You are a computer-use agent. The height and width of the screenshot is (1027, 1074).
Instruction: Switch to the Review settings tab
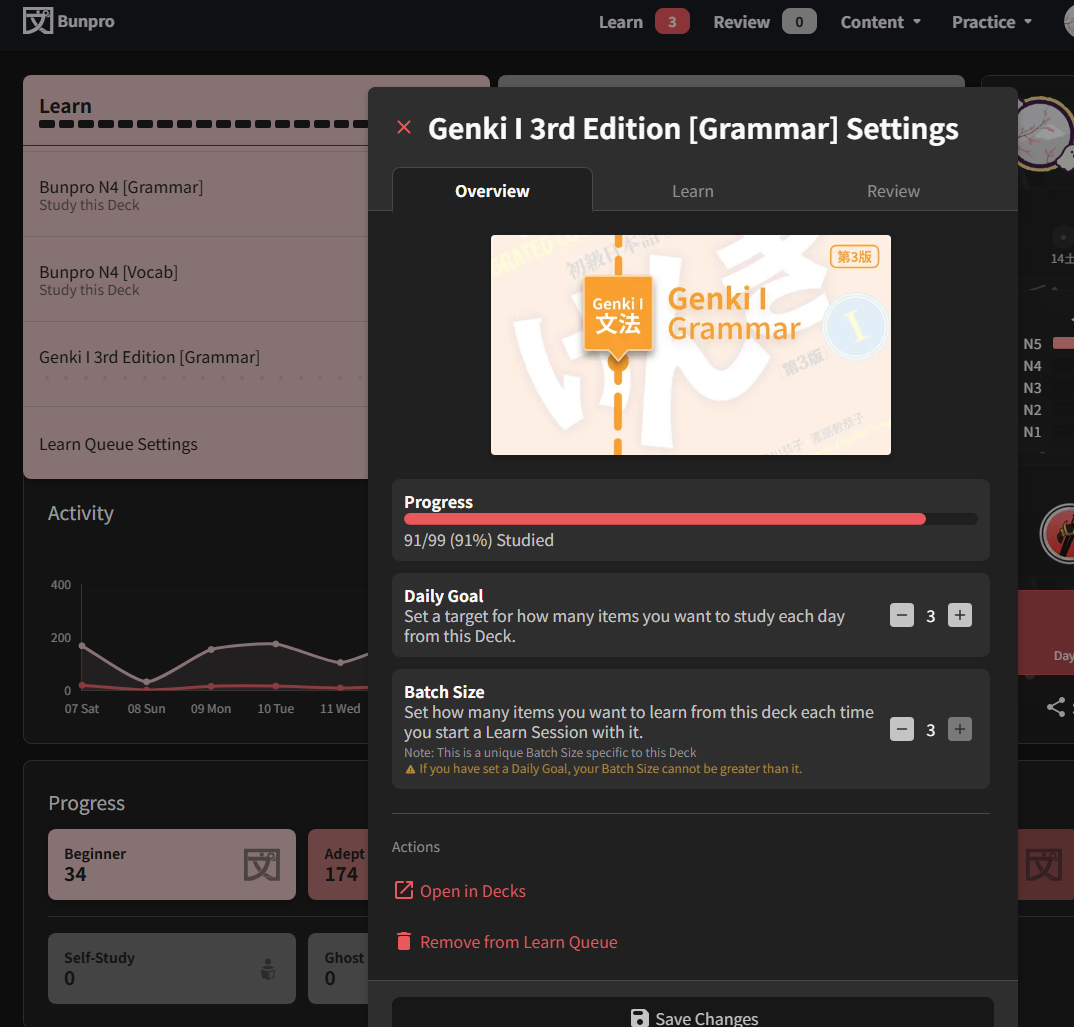click(x=893, y=191)
